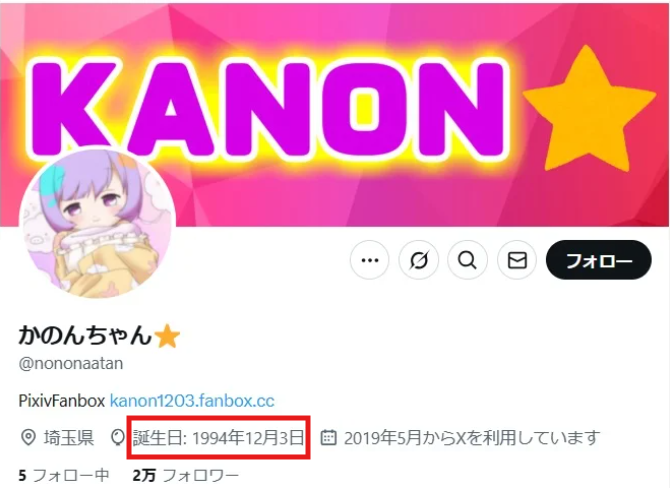This screenshot has width=670, height=488.
Task: Open direct message envelope icon
Action: (517, 260)
